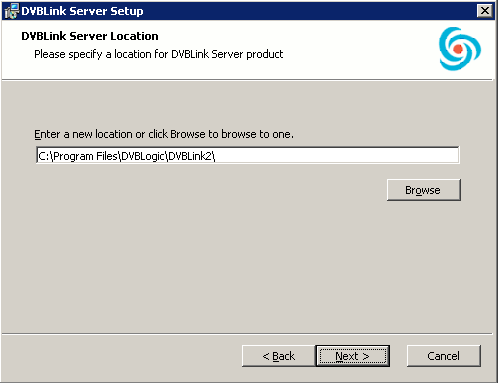Place cursor after DVBLink2\ in the path

(216, 156)
